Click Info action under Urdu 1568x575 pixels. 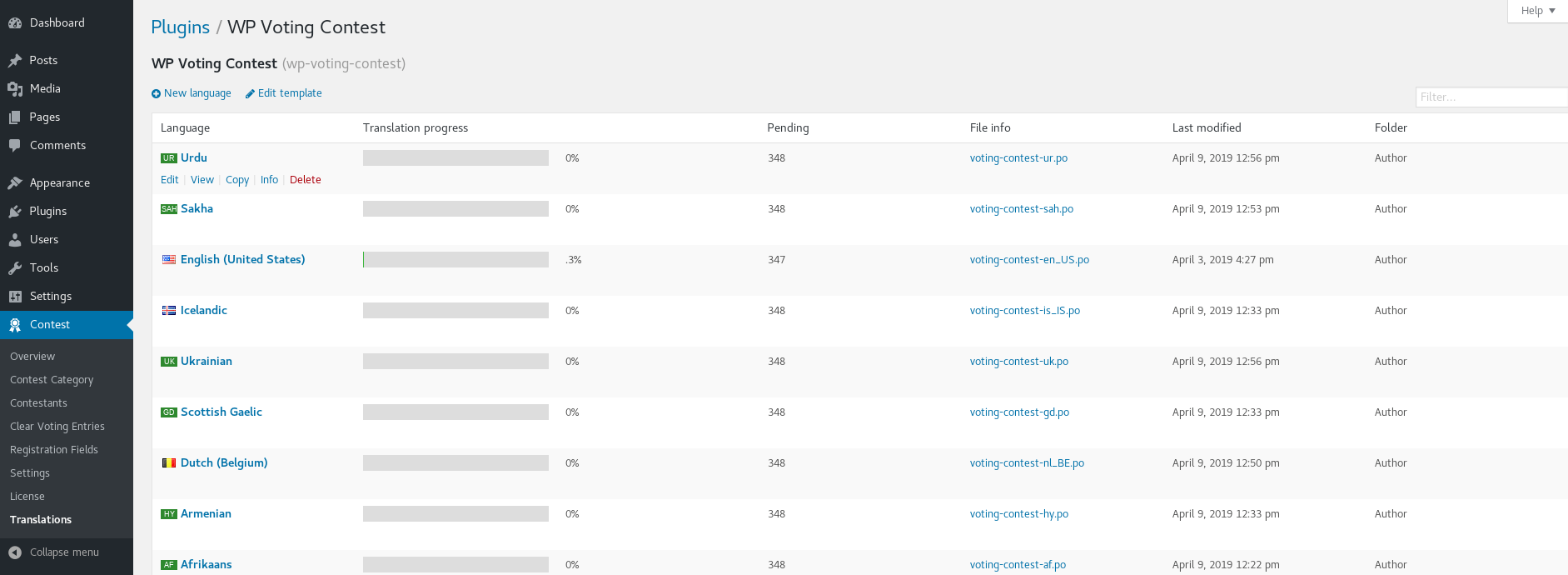click(269, 180)
